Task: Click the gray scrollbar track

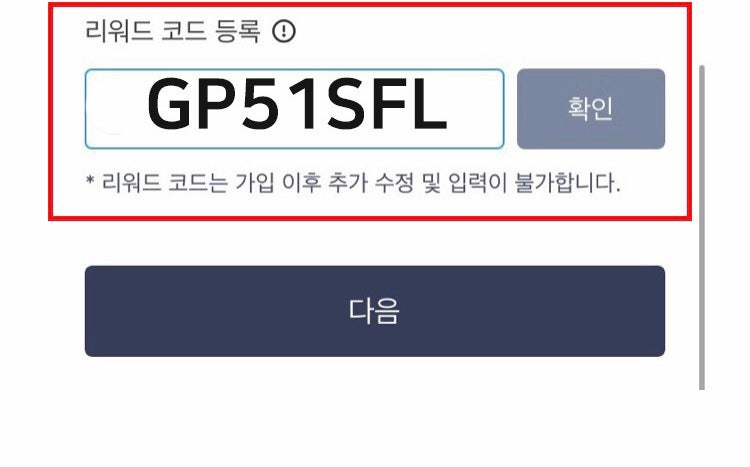Action: click(x=702, y=227)
